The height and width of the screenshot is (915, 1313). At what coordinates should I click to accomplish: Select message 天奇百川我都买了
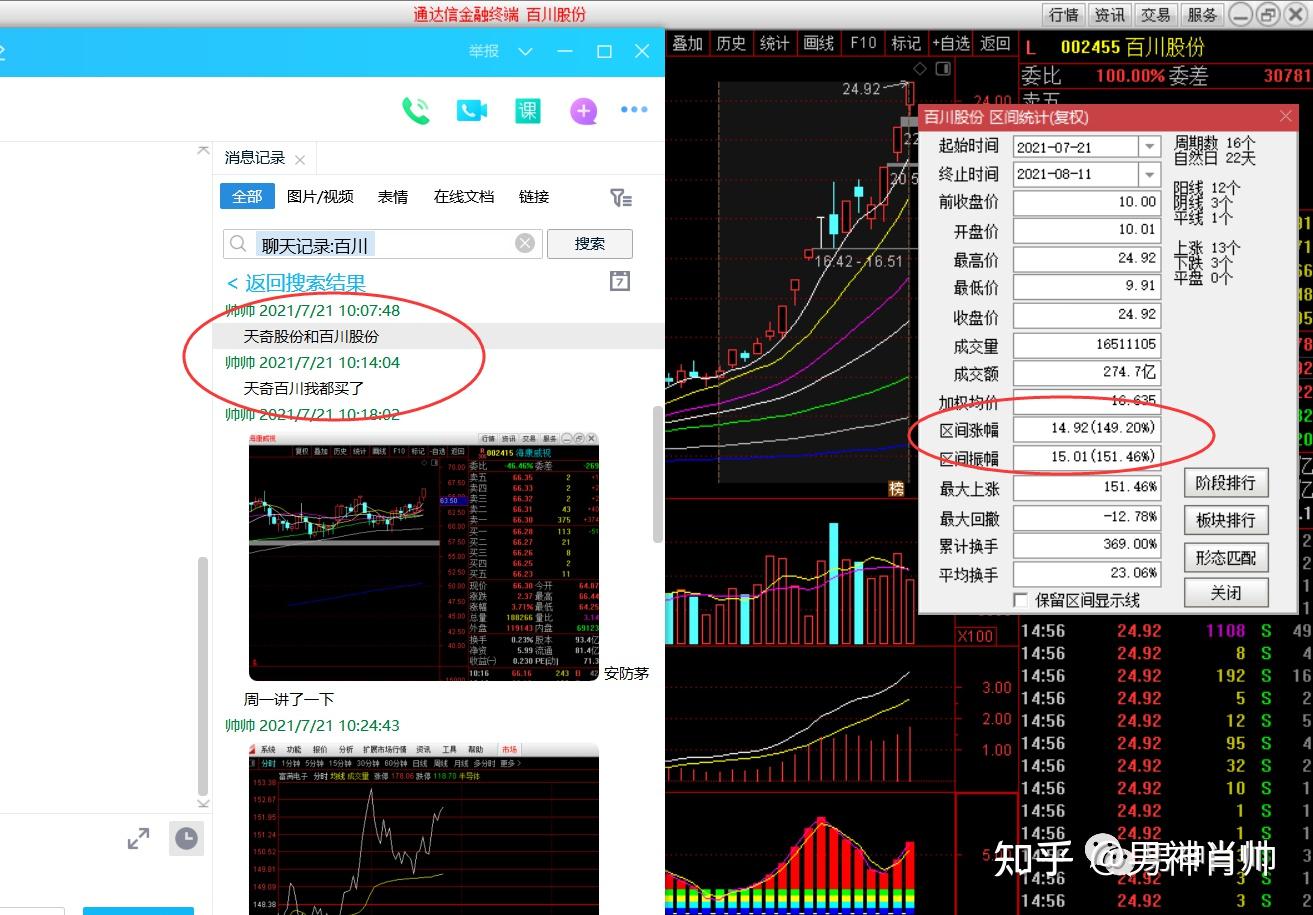click(304, 388)
